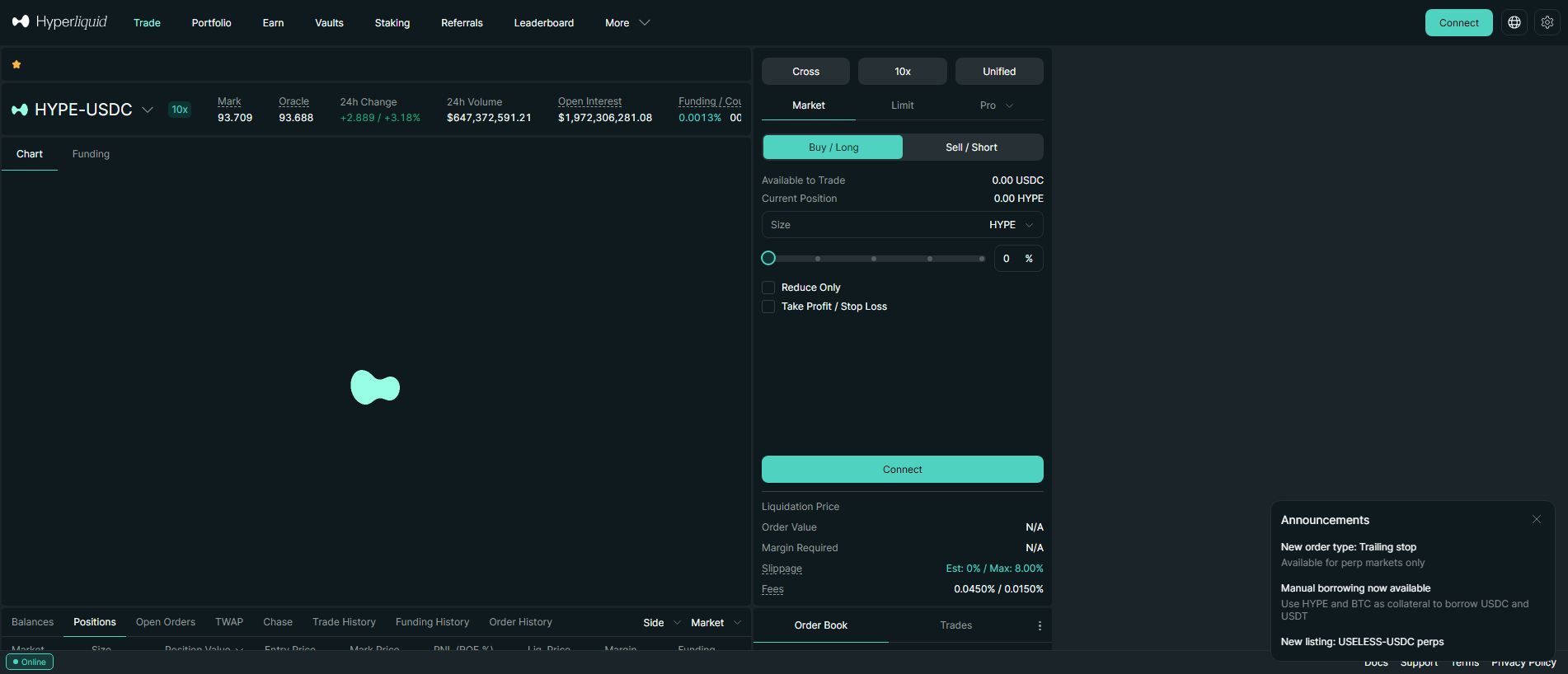Viewport: 1568px width, 674px height.
Task: Select the Order Book tab
Action: pos(821,625)
